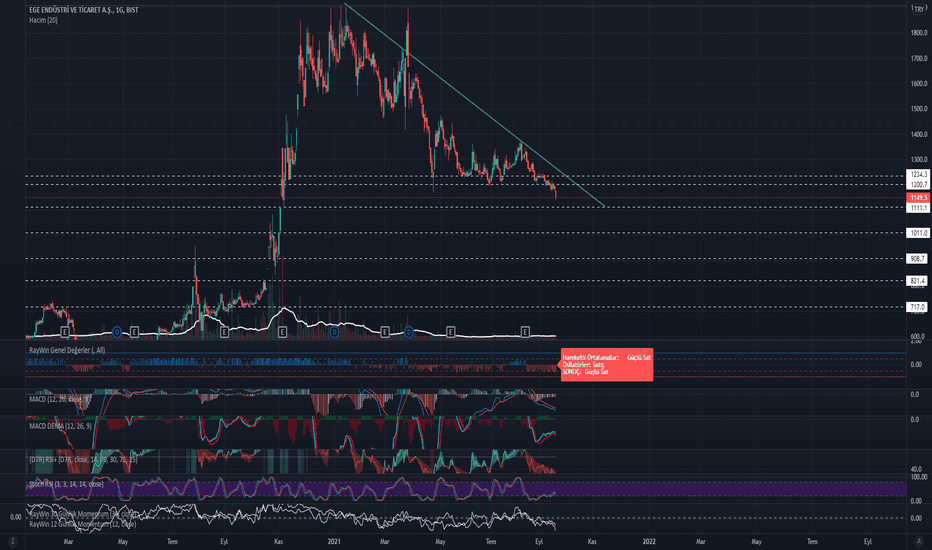
Task: Click the 1111.1 horizontal line price label
Action: [918, 208]
